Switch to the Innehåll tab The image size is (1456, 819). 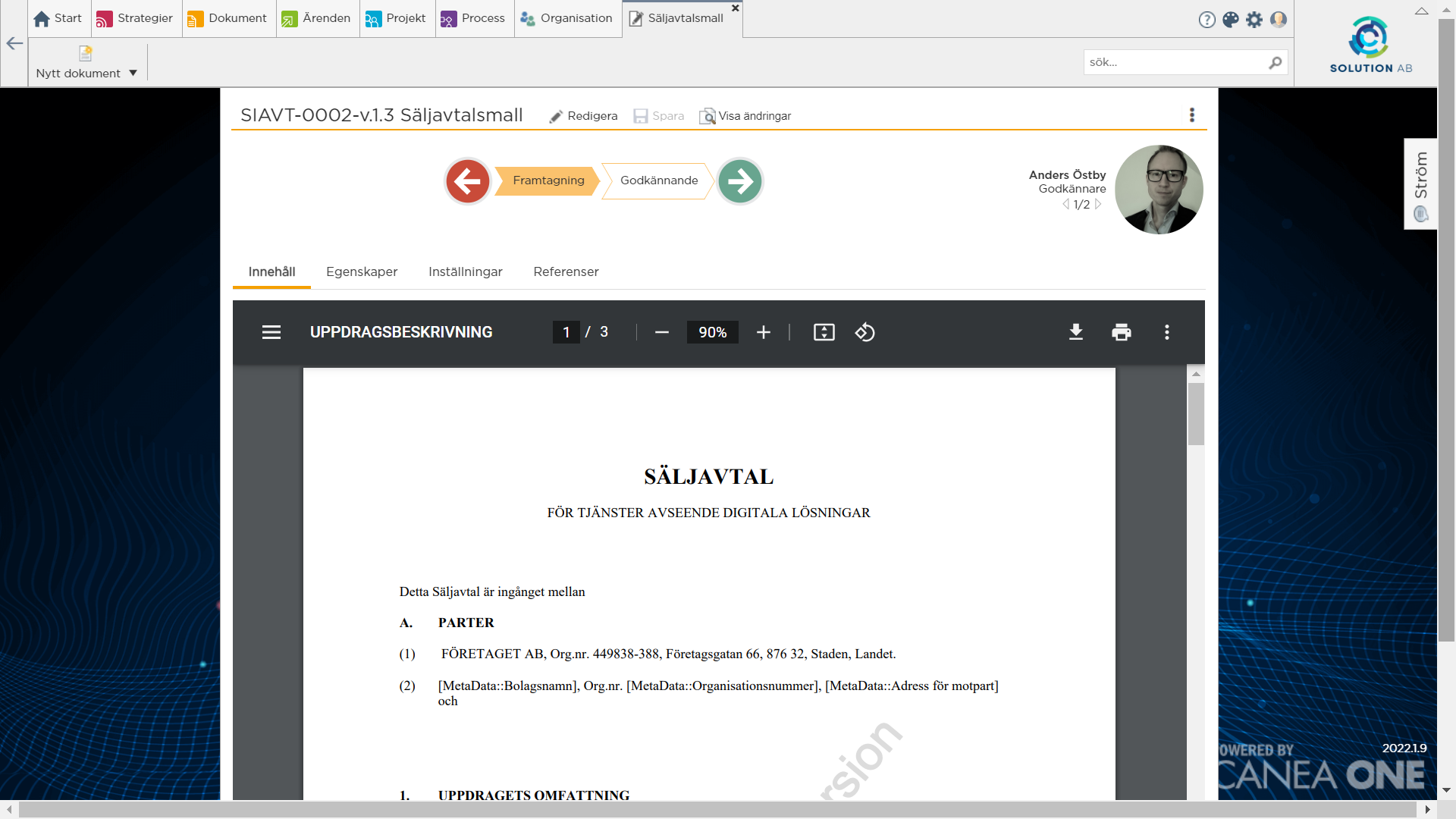tap(271, 272)
